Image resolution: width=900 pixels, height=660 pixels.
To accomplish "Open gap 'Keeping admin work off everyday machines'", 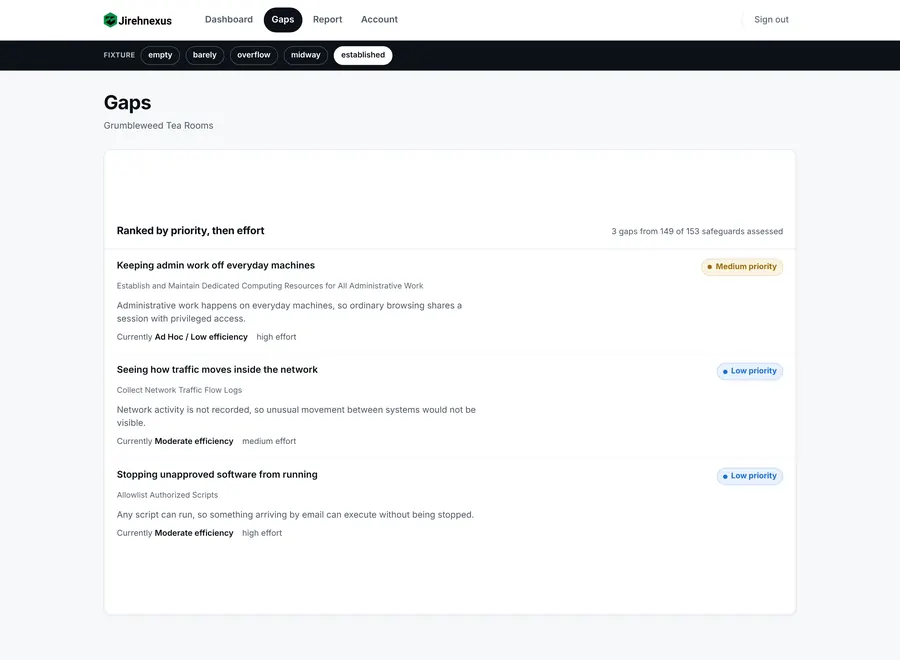I will pos(216,265).
